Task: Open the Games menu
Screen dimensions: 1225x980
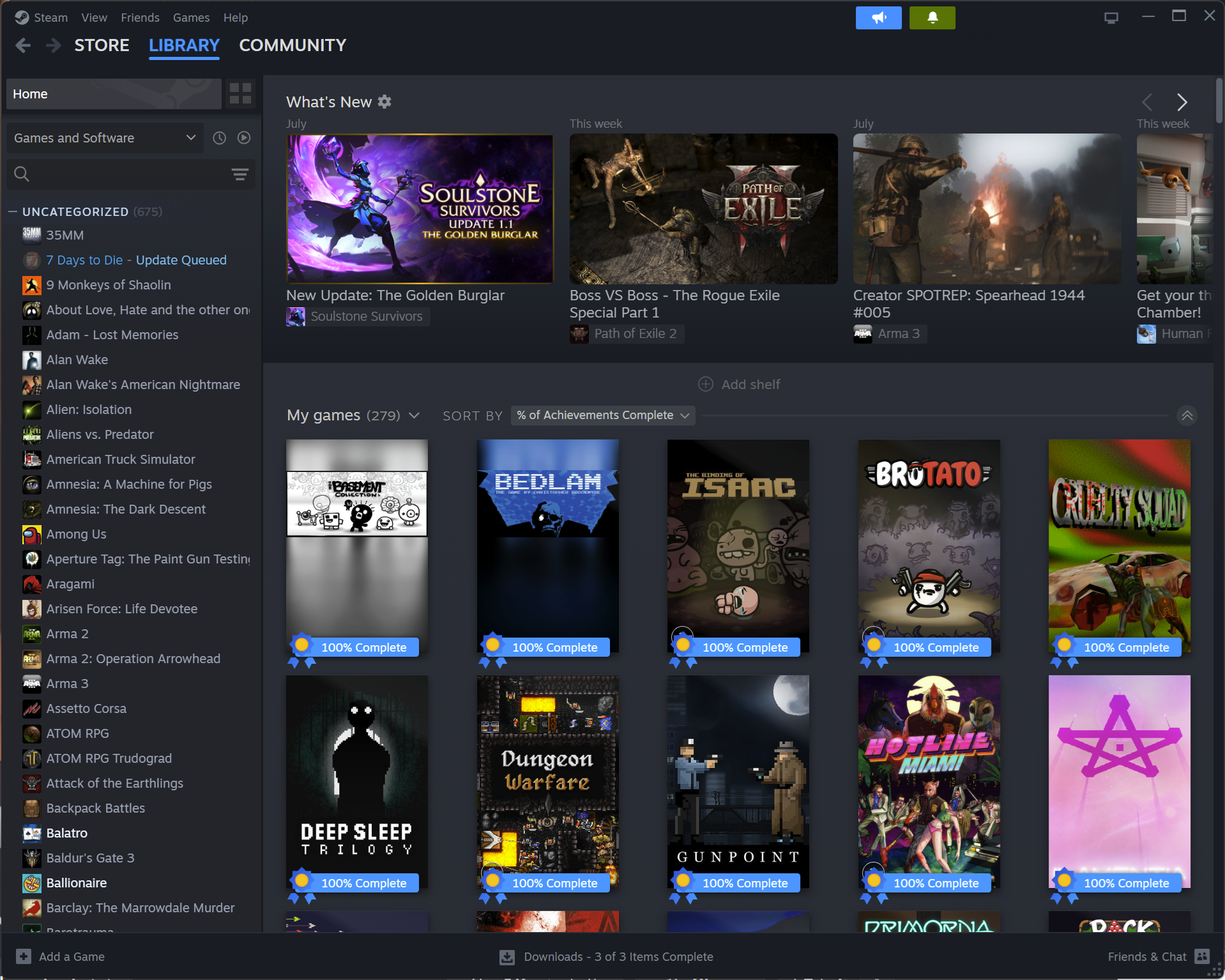Action: (191, 18)
